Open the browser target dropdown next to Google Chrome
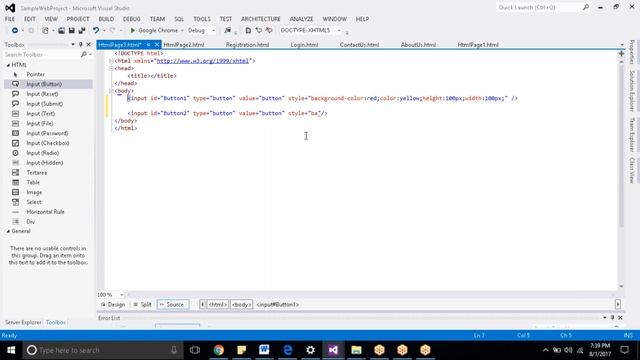 coord(182,31)
